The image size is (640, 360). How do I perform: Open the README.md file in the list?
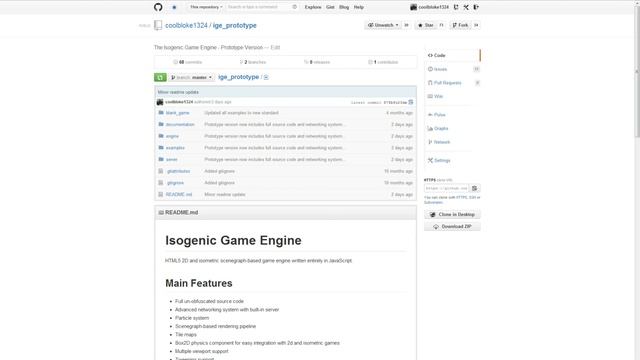tap(179, 194)
